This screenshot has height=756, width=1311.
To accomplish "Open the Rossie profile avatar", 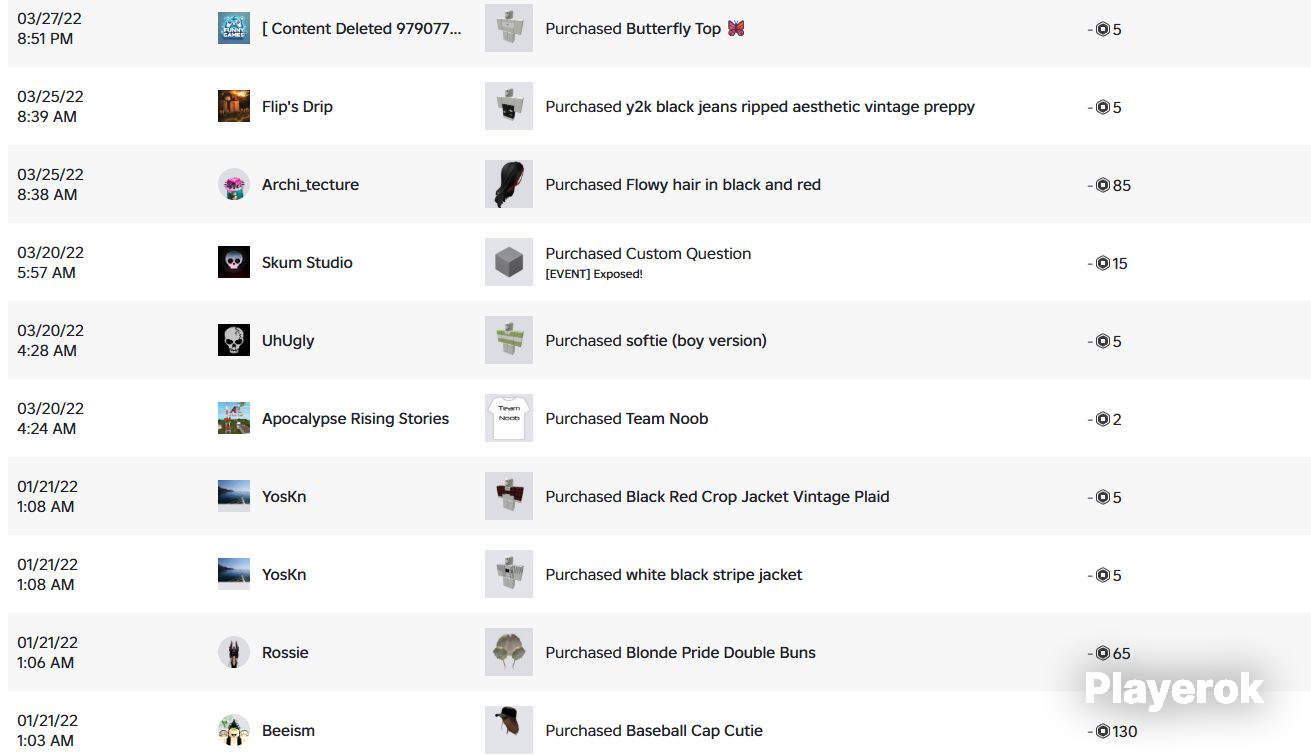I will pos(234,652).
